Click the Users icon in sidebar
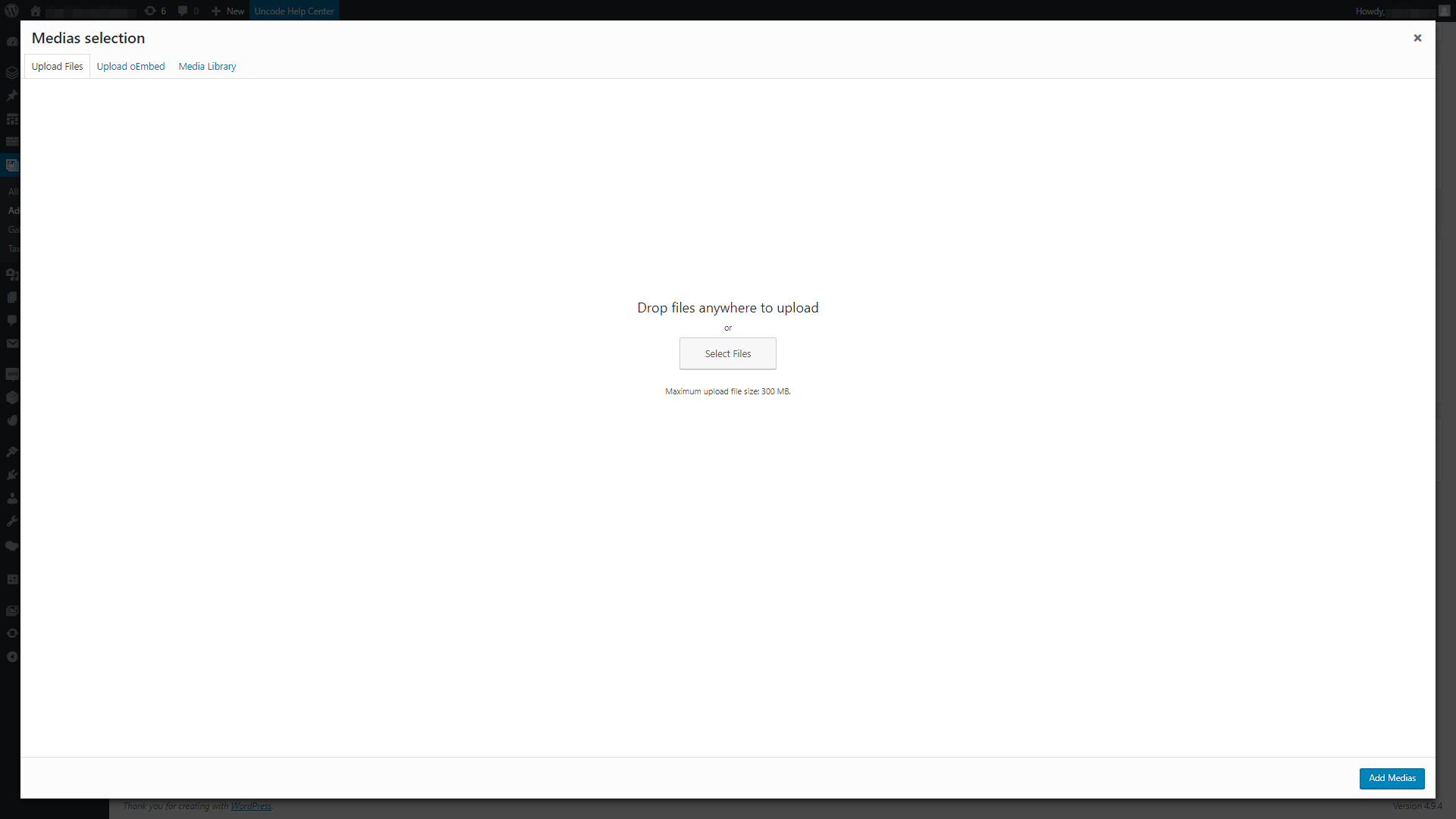The width and height of the screenshot is (1456, 819). (x=12, y=497)
